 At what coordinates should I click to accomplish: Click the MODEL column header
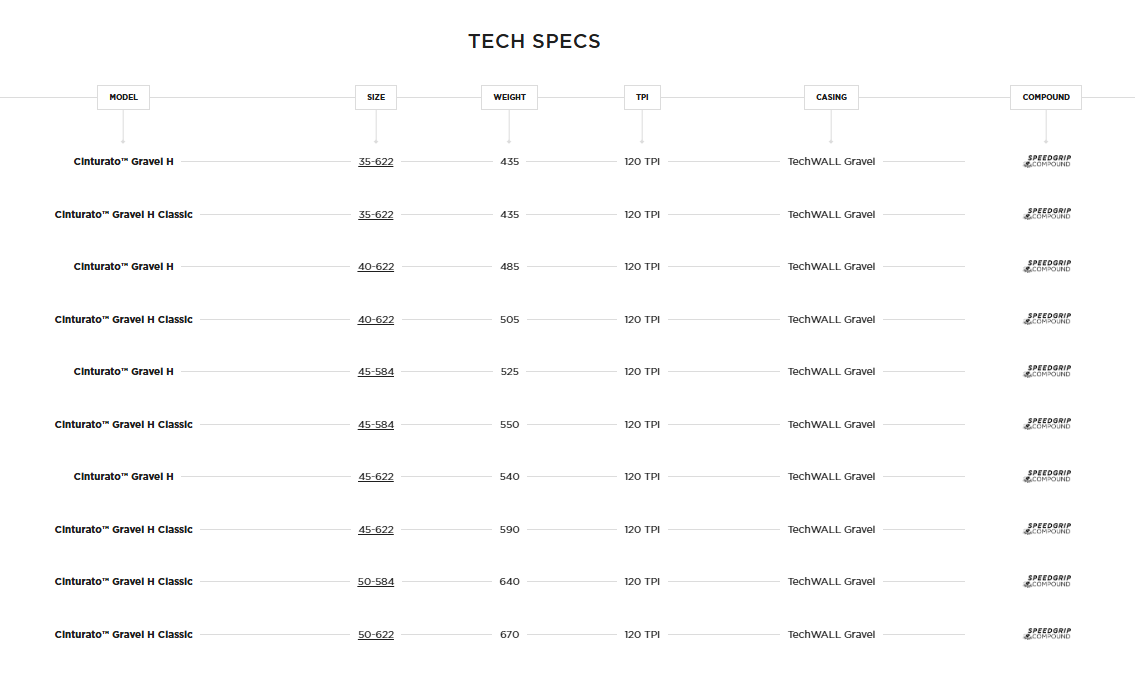click(x=123, y=97)
